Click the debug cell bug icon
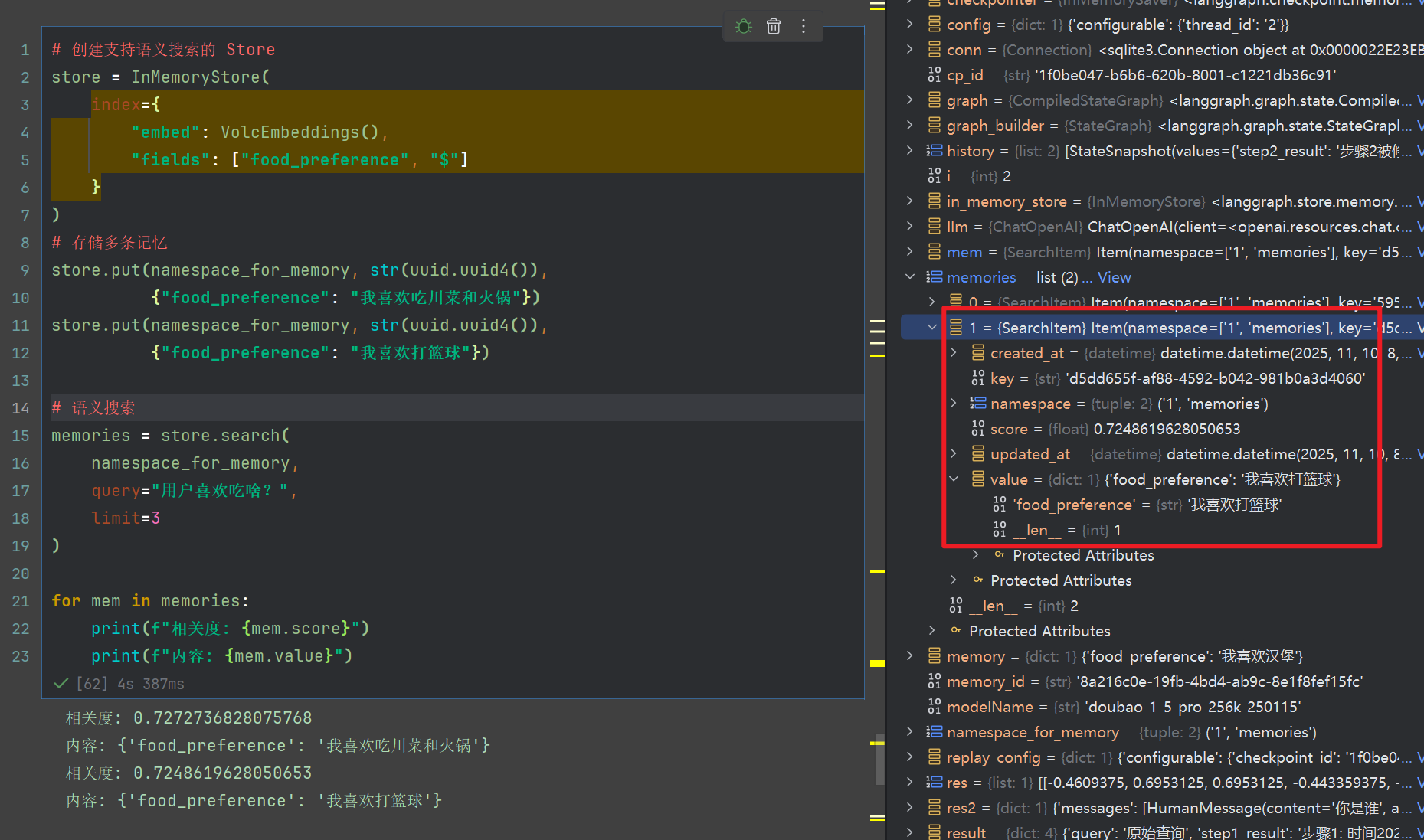The height and width of the screenshot is (840, 1424). click(743, 27)
